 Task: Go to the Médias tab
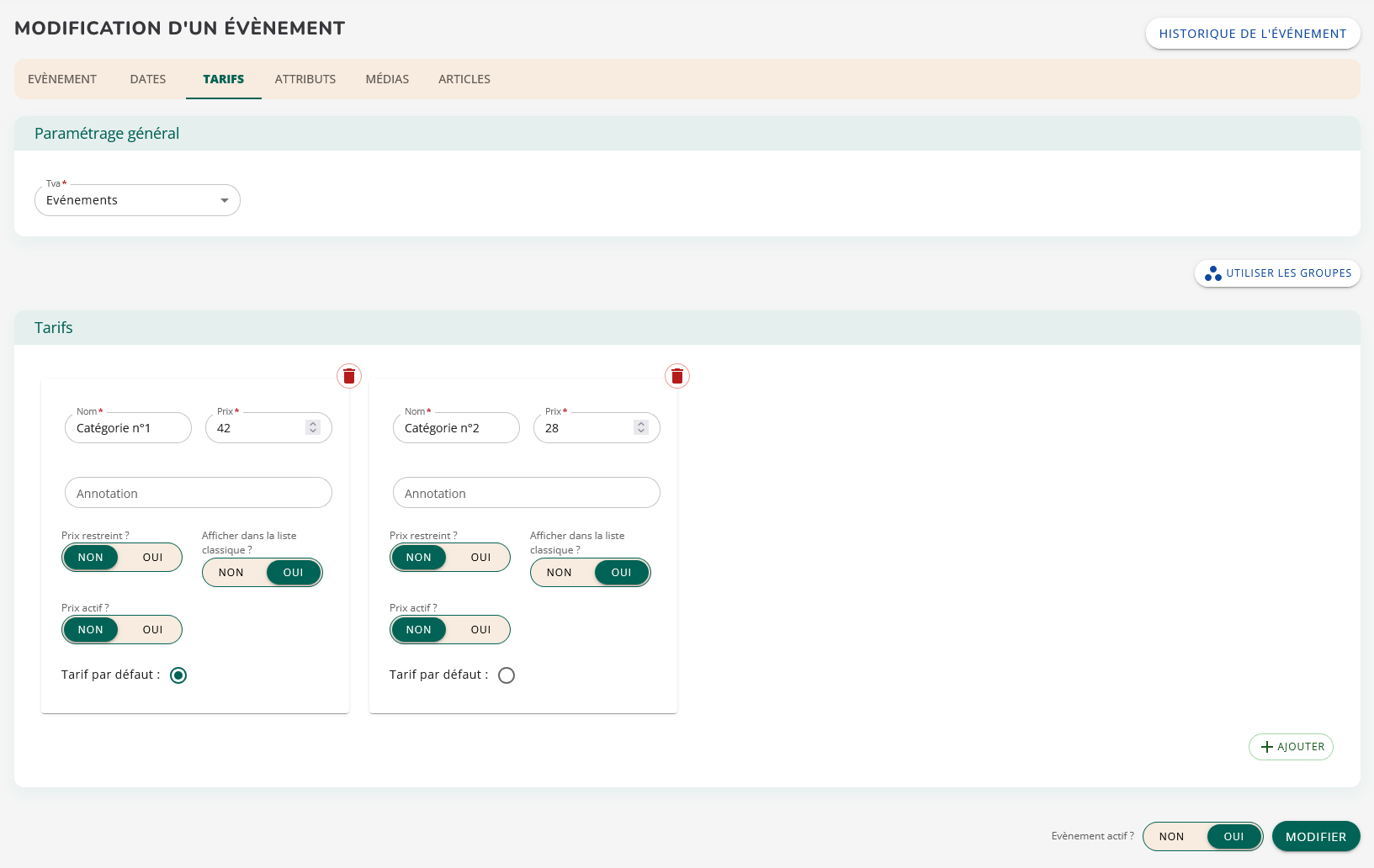(387, 79)
